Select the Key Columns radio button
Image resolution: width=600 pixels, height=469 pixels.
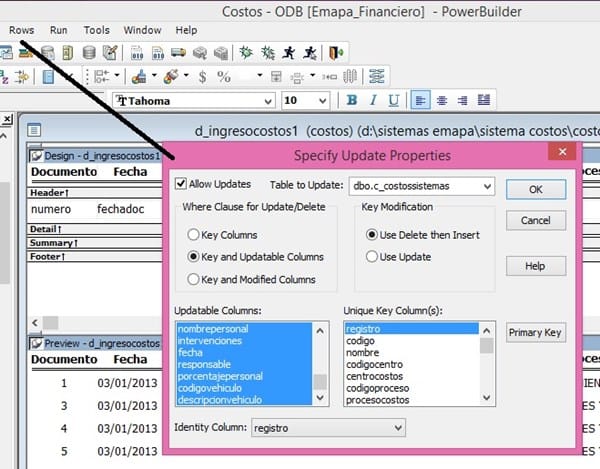[x=193, y=234]
